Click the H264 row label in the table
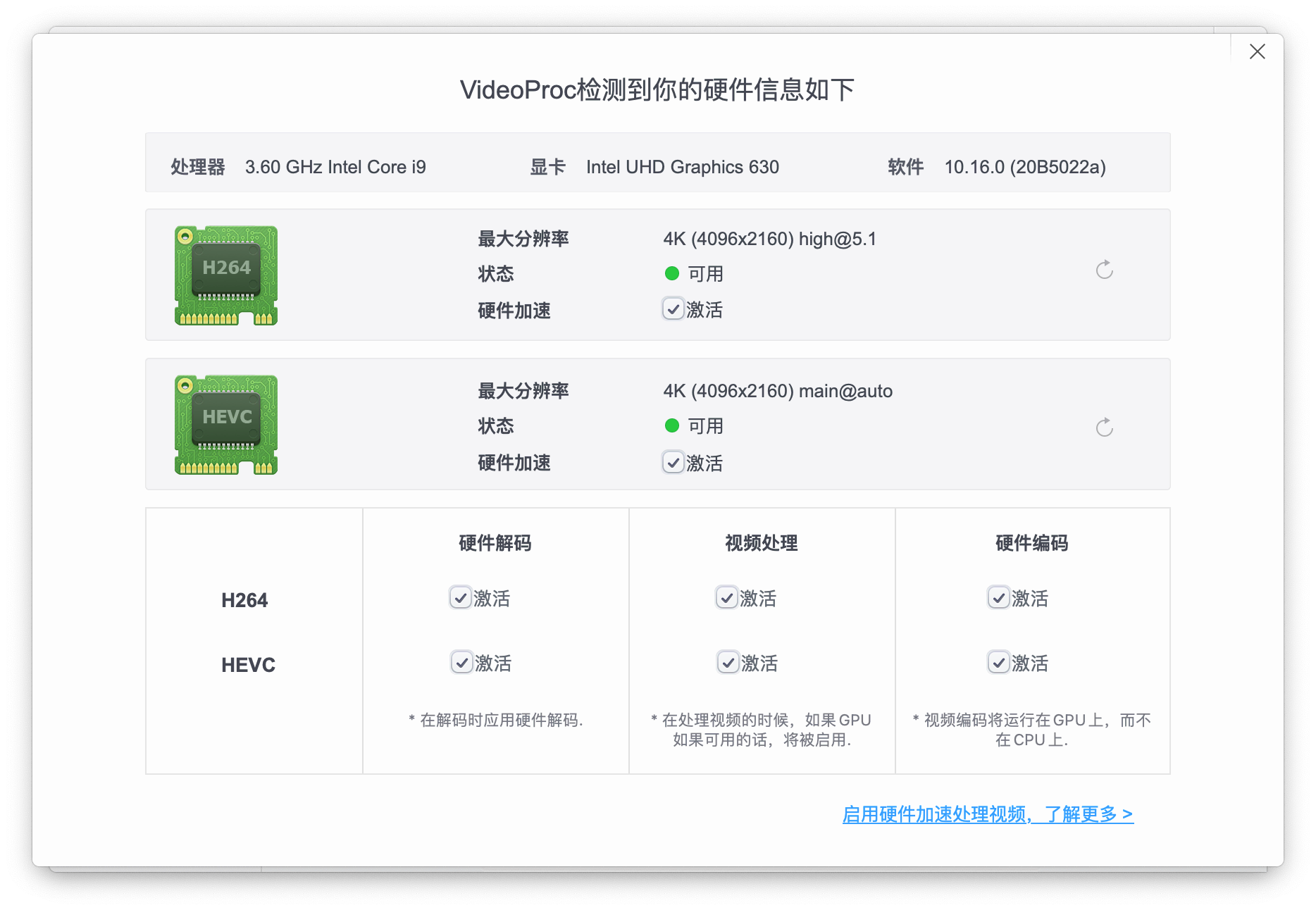 (x=244, y=600)
